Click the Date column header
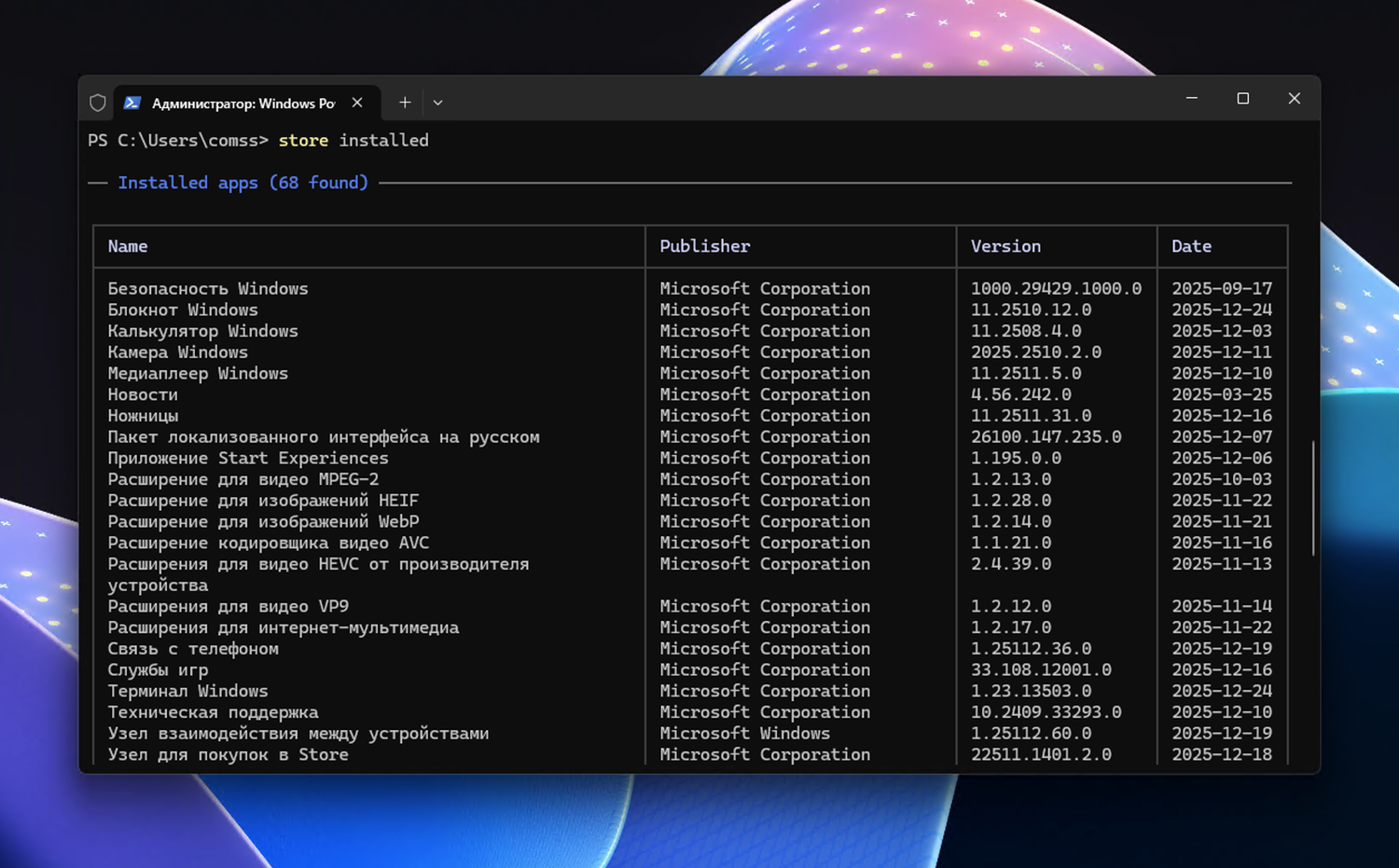Image resolution: width=1399 pixels, height=868 pixels. point(1191,246)
